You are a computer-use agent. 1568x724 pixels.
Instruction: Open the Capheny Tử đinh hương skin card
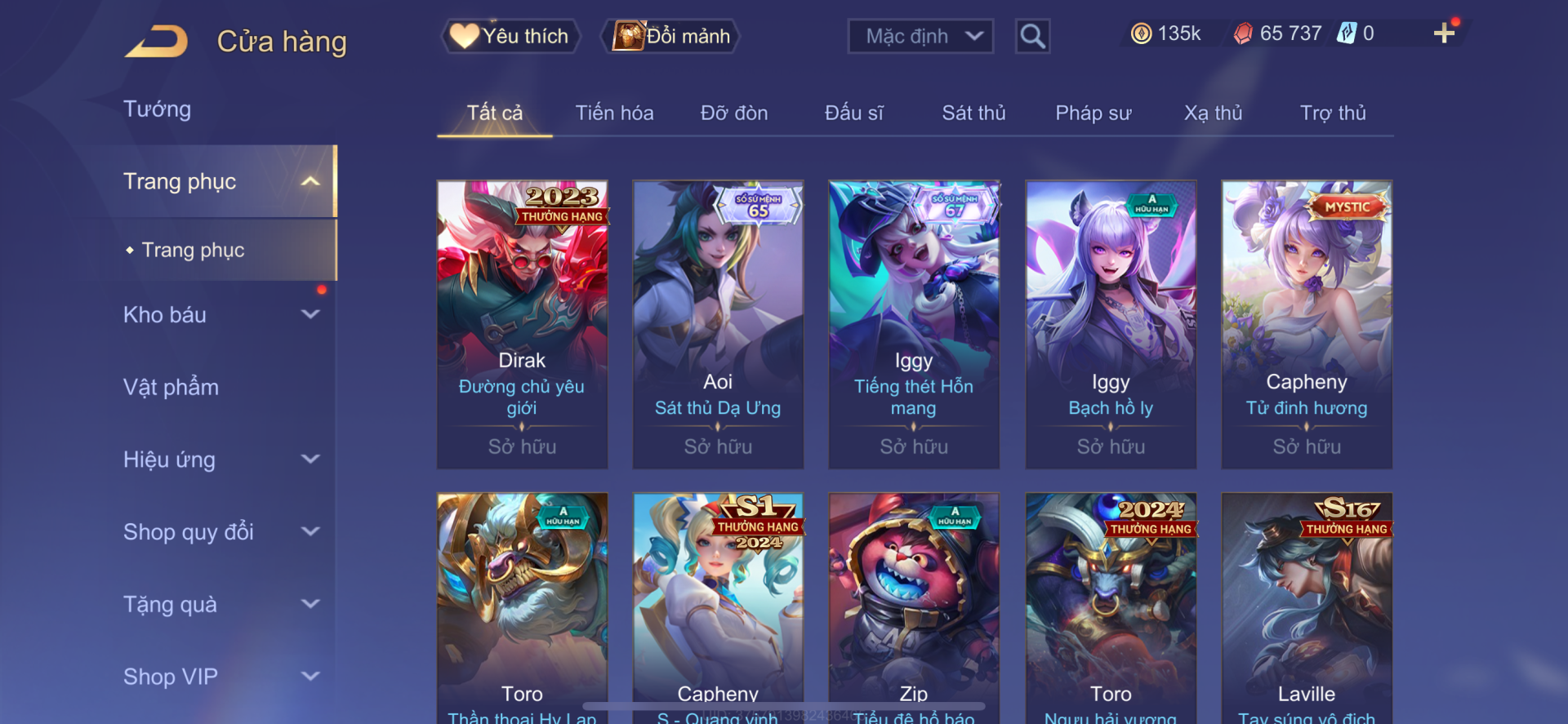click(1307, 324)
